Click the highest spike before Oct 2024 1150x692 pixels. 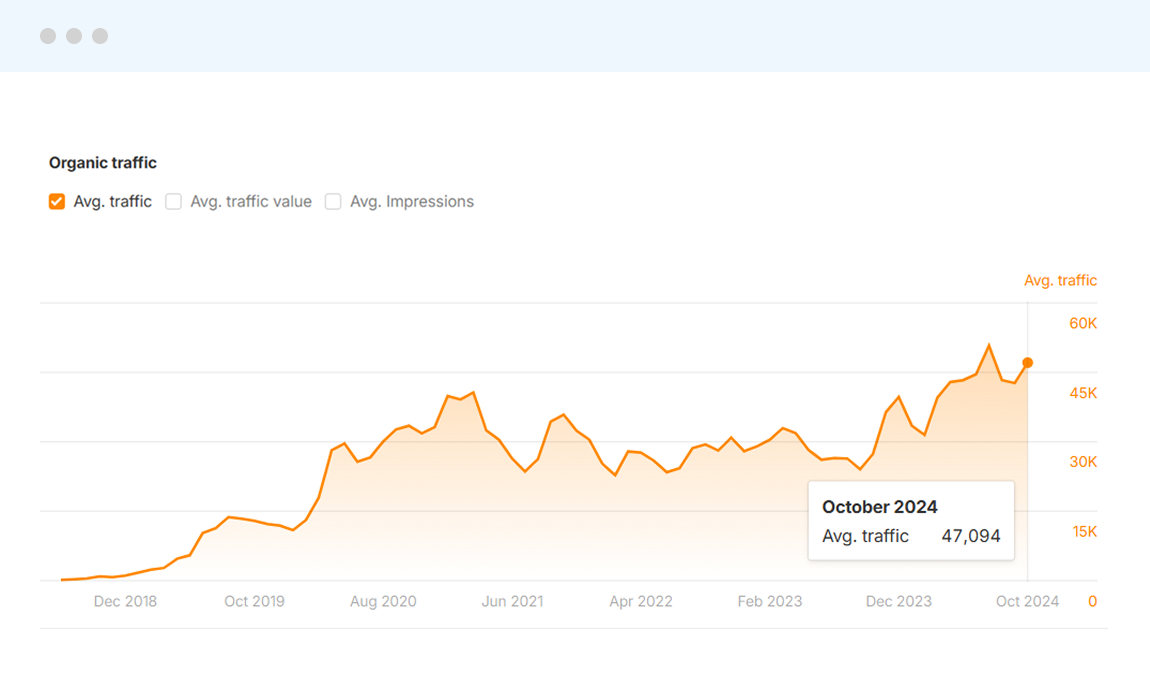(x=987, y=342)
